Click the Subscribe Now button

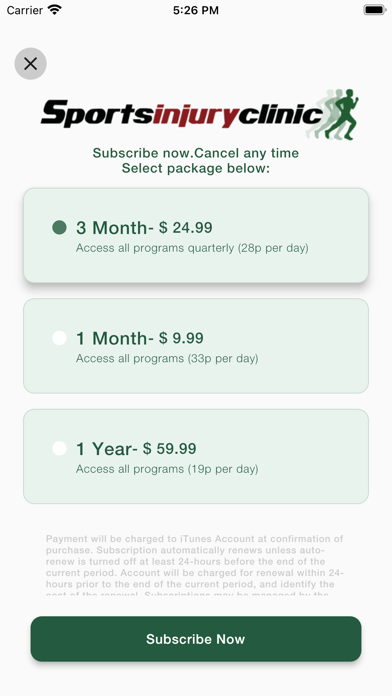(196, 639)
